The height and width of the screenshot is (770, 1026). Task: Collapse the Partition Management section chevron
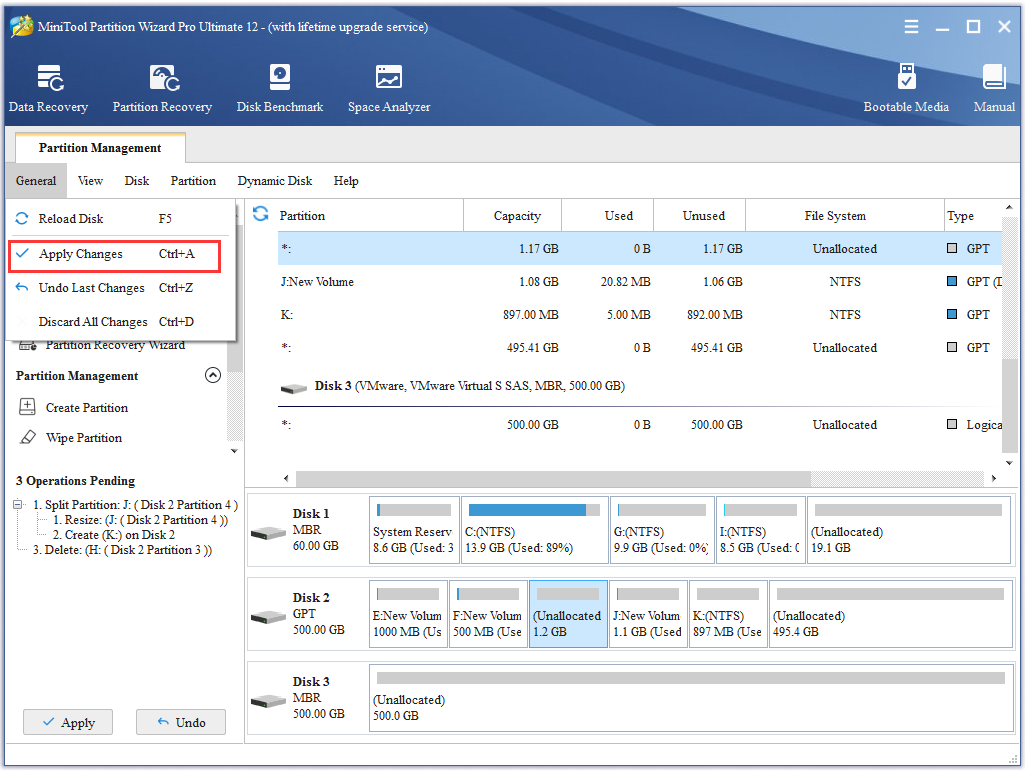click(x=212, y=376)
